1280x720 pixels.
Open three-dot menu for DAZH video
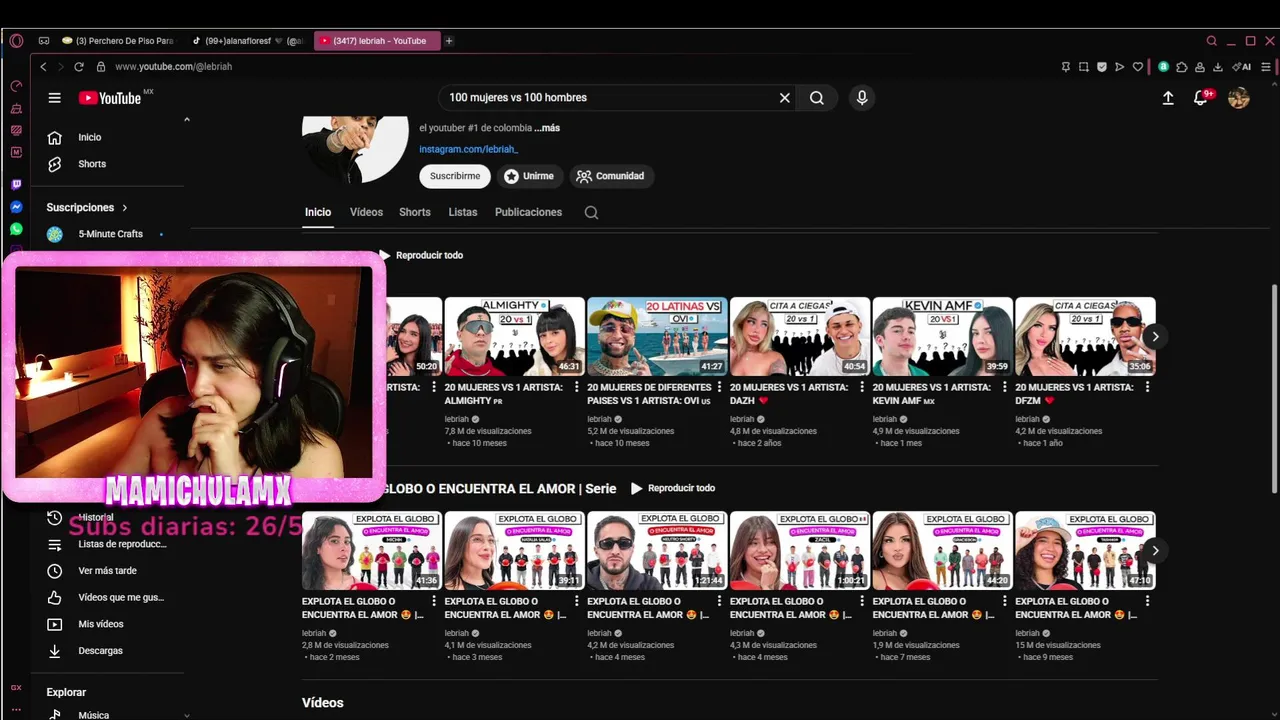862,387
